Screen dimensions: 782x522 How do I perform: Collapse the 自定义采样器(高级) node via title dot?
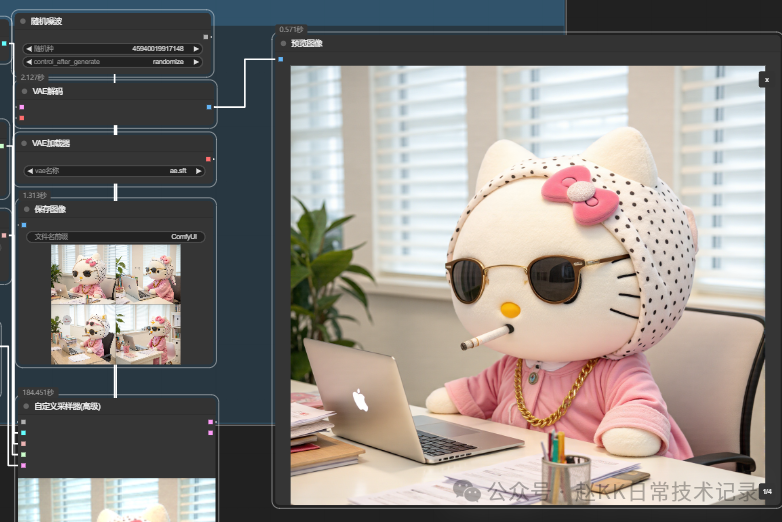pos(26,406)
